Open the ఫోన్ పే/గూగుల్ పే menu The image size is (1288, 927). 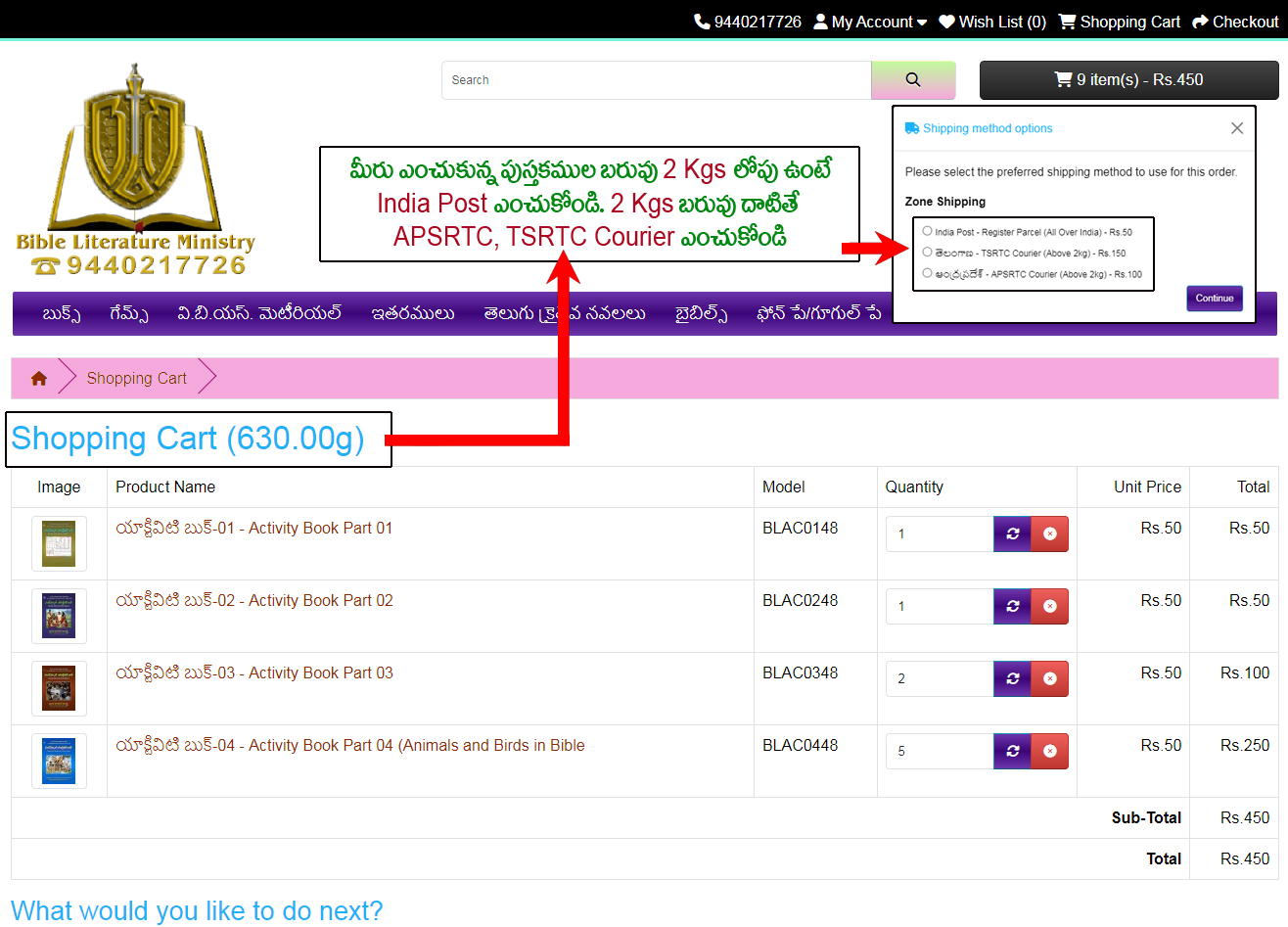pyautogui.click(x=818, y=313)
